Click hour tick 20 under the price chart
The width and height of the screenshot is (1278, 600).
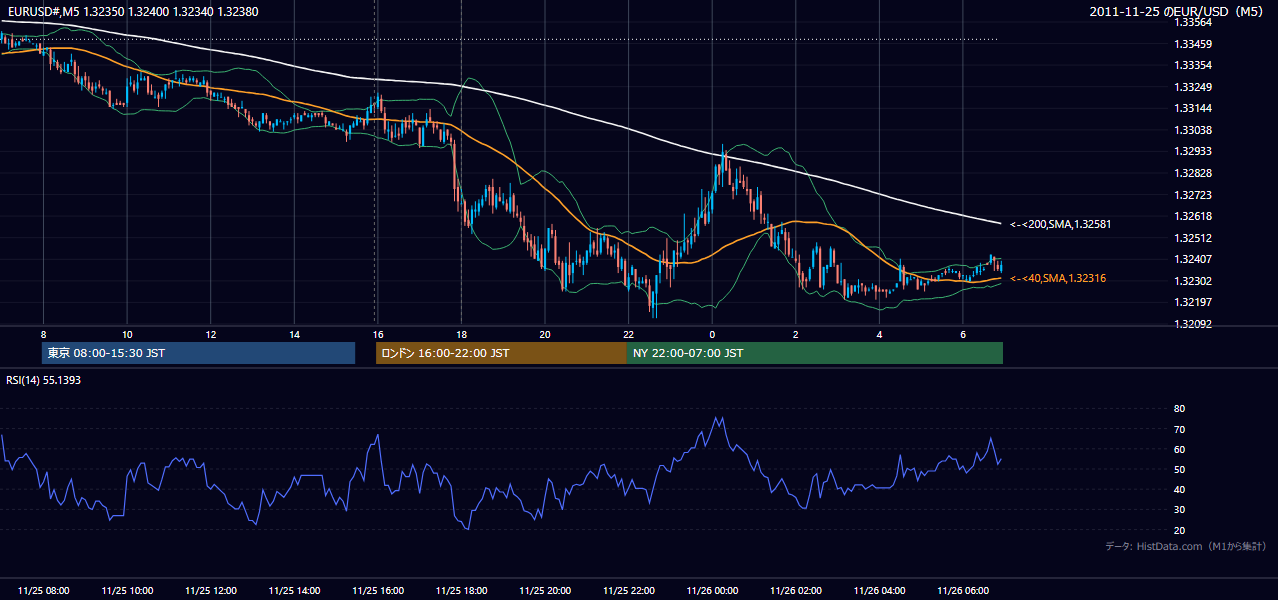[545, 334]
